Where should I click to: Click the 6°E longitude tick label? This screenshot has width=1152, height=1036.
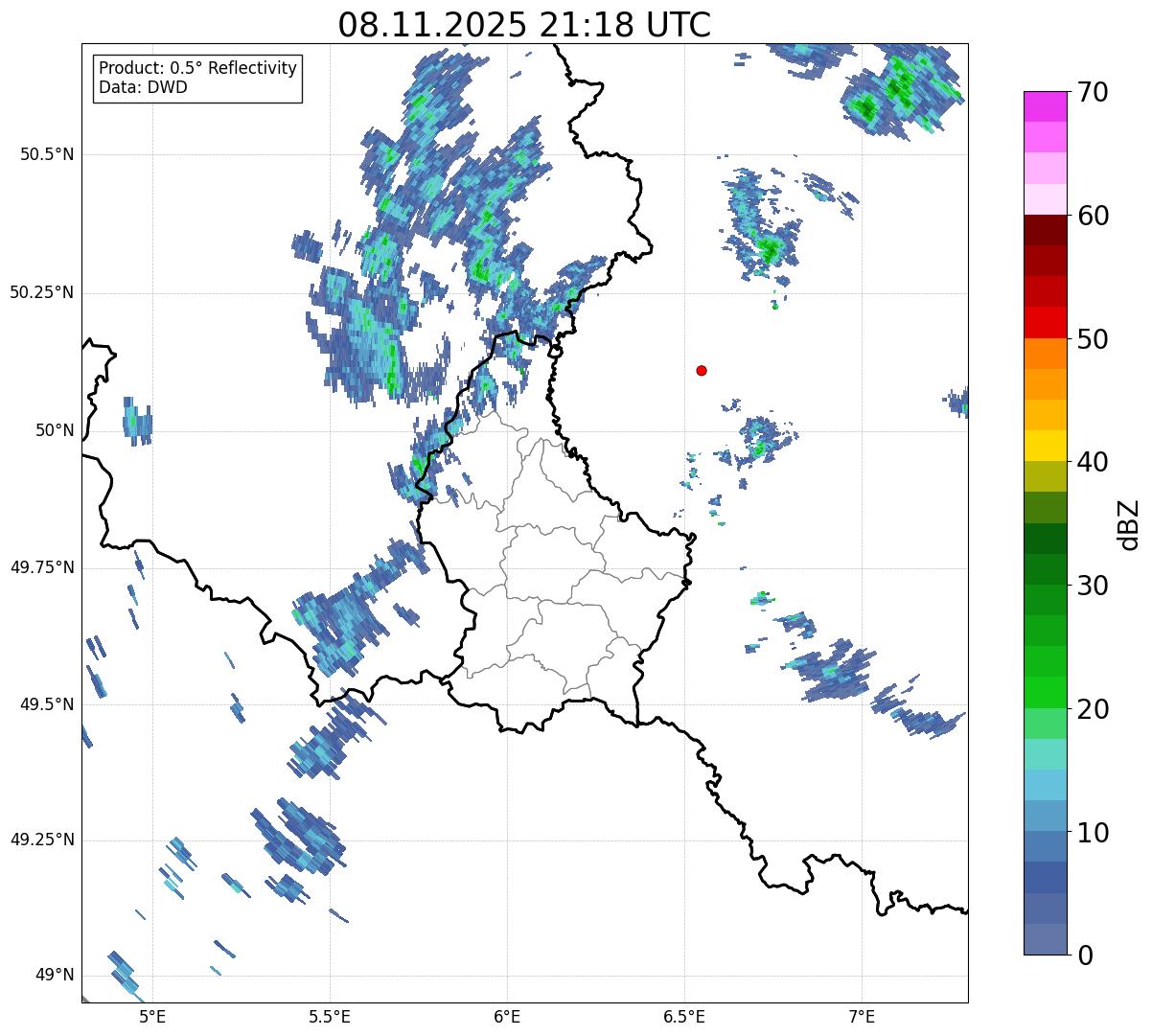click(507, 1016)
